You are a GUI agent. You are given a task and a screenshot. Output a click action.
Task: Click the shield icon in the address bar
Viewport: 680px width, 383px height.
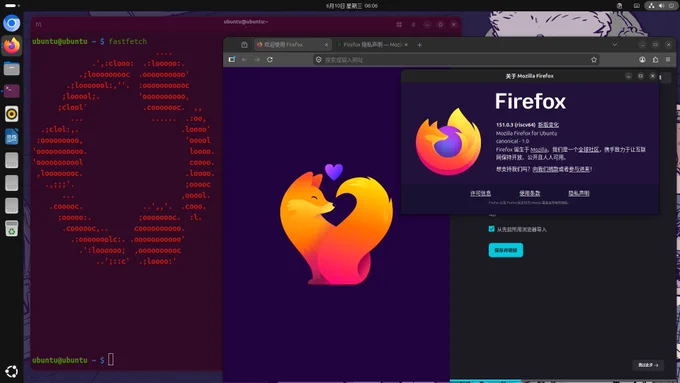click(319, 59)
